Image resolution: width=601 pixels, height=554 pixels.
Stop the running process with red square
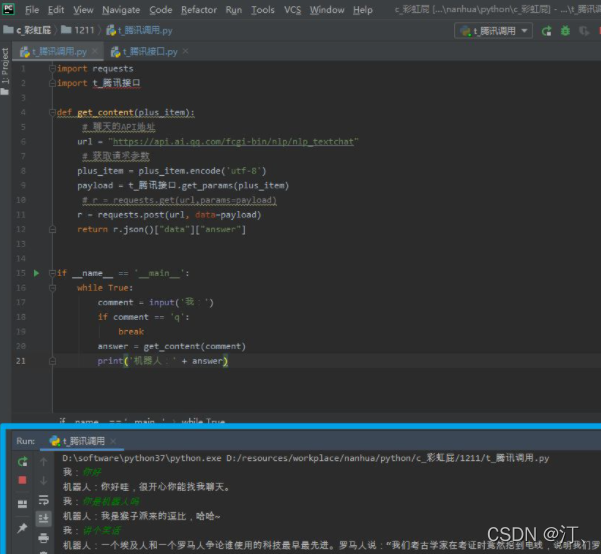tap(22, 480)
